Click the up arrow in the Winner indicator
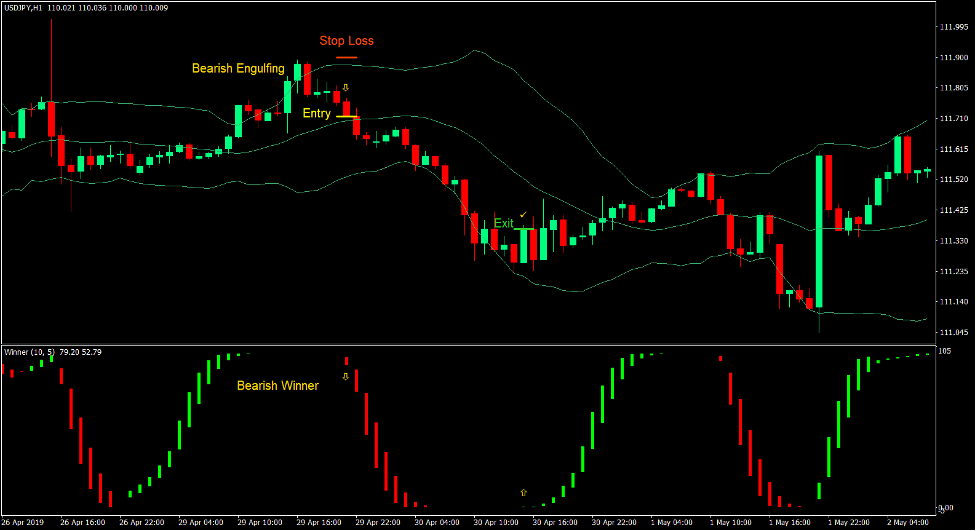The width and height of the screenshot is (977, 531). pos(522,493)
